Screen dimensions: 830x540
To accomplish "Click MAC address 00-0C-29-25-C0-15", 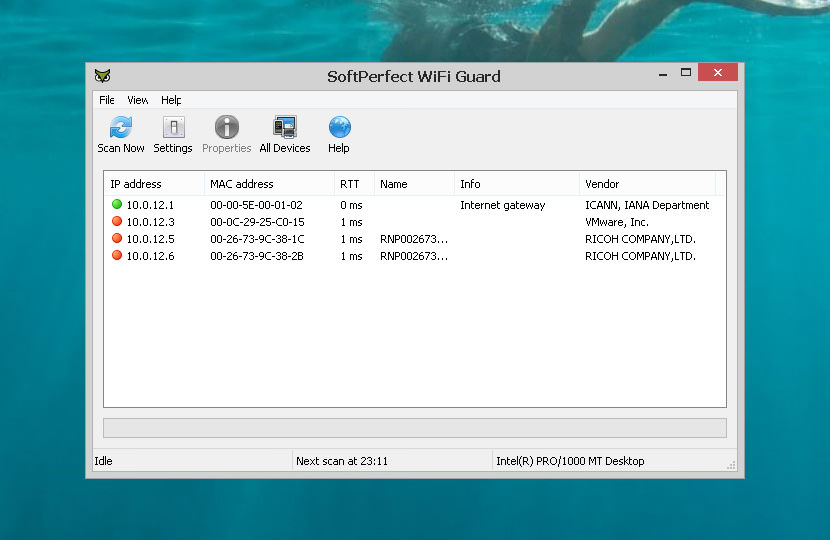I will [257, 222].
